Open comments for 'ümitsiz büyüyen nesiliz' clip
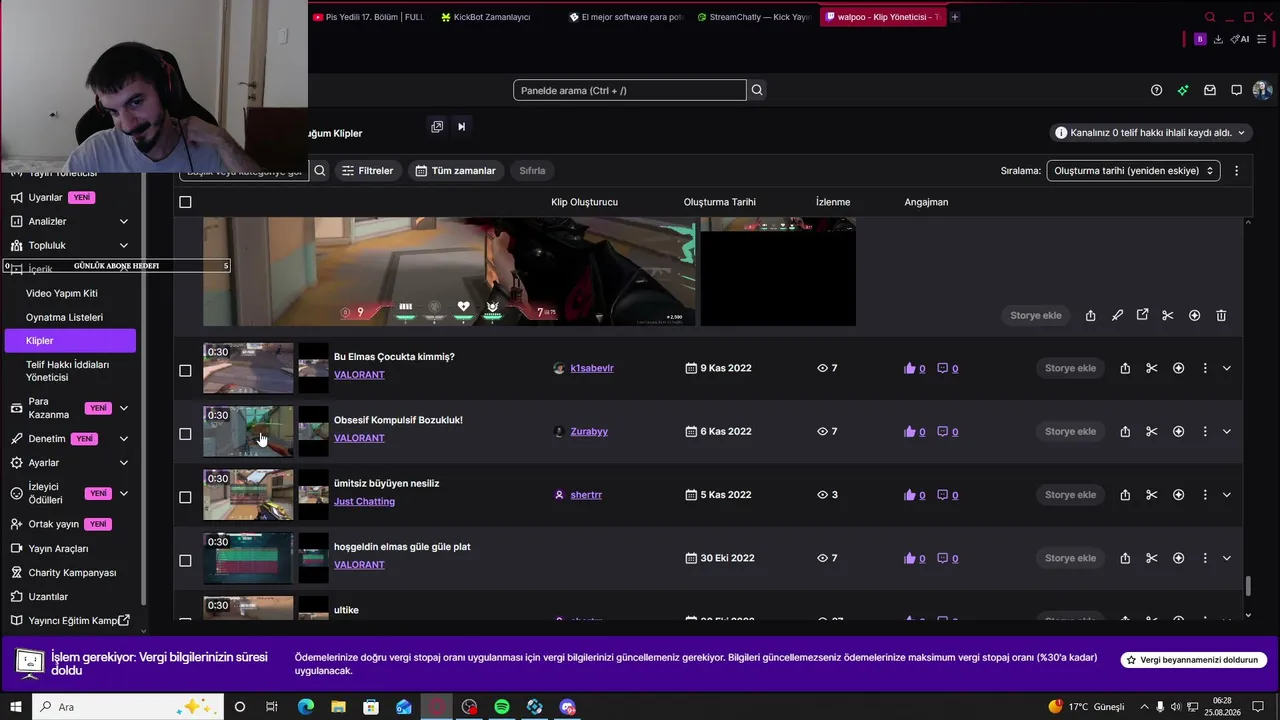Image resolution: width=1280 pixels, height=720 pixels. (948, 495)
